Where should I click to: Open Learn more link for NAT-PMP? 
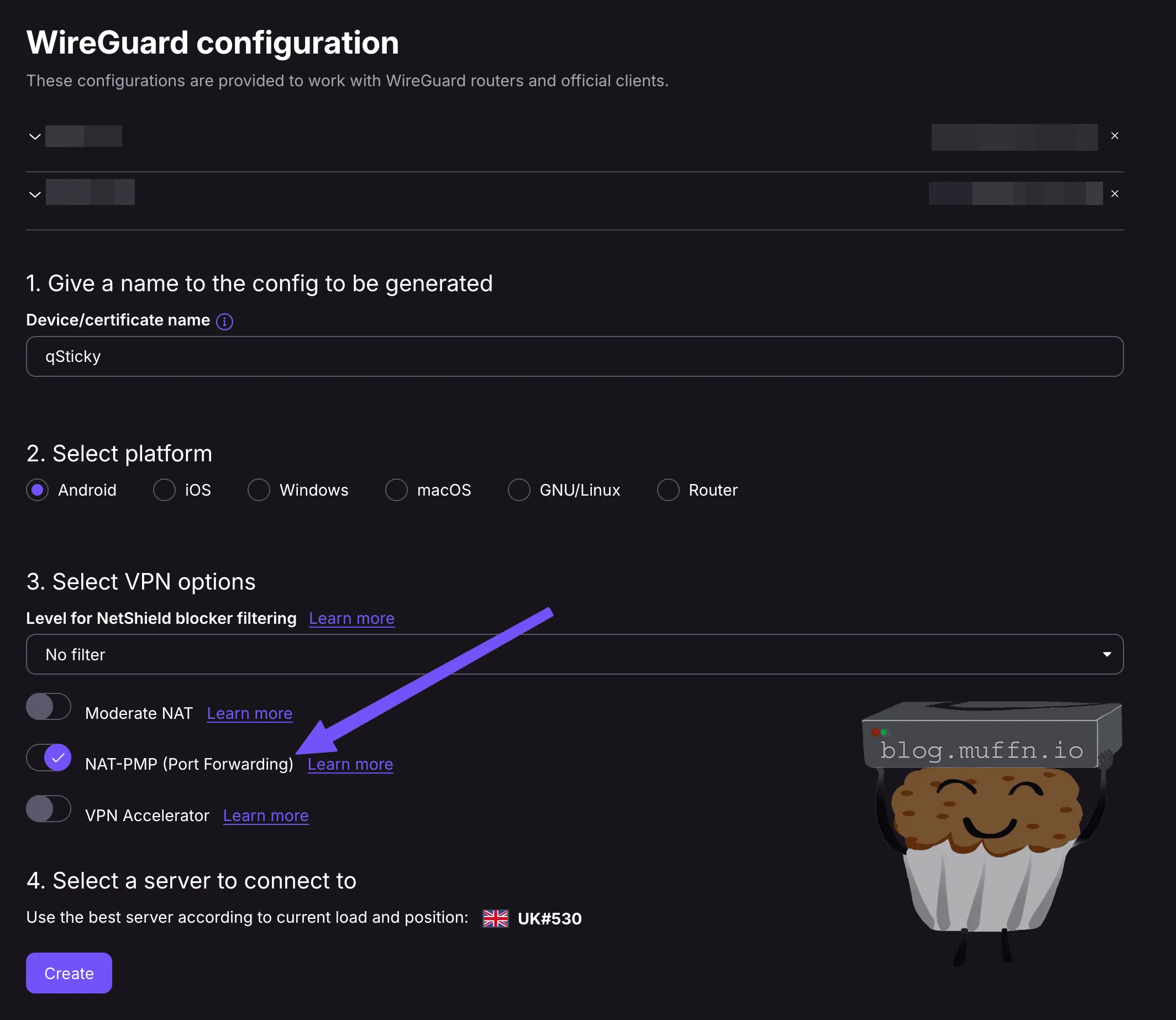[x=350, y=764]
